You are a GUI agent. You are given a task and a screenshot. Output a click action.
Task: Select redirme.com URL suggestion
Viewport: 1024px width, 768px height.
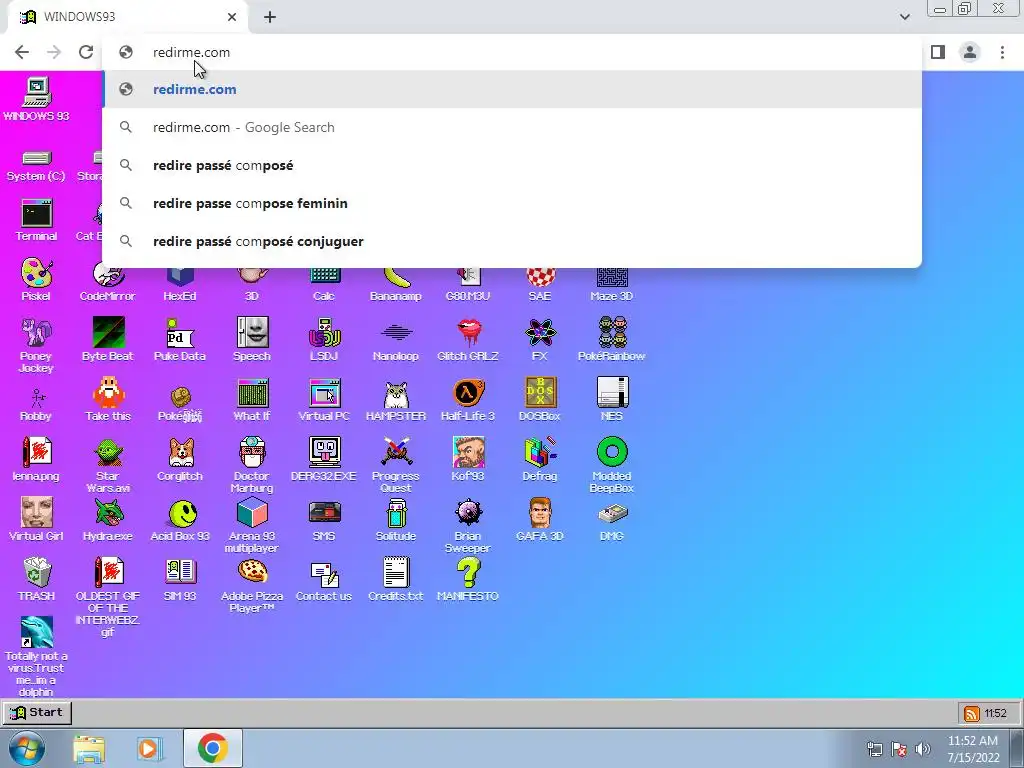[x=512, y=89]
